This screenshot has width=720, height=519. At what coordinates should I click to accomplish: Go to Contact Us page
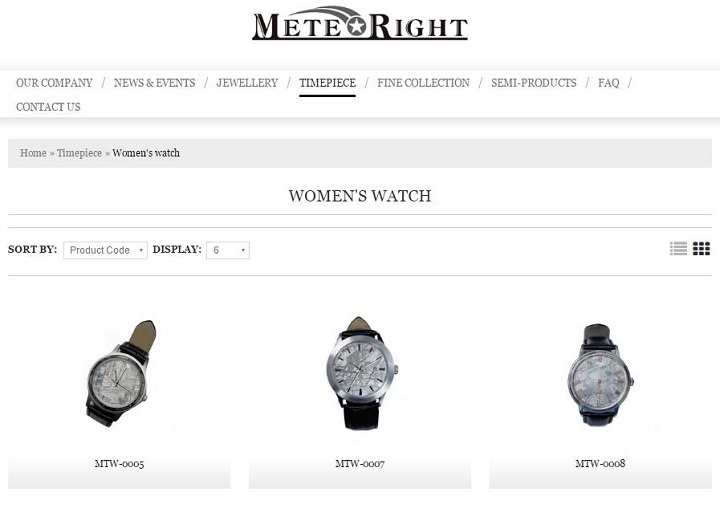(x=48, y=107)
